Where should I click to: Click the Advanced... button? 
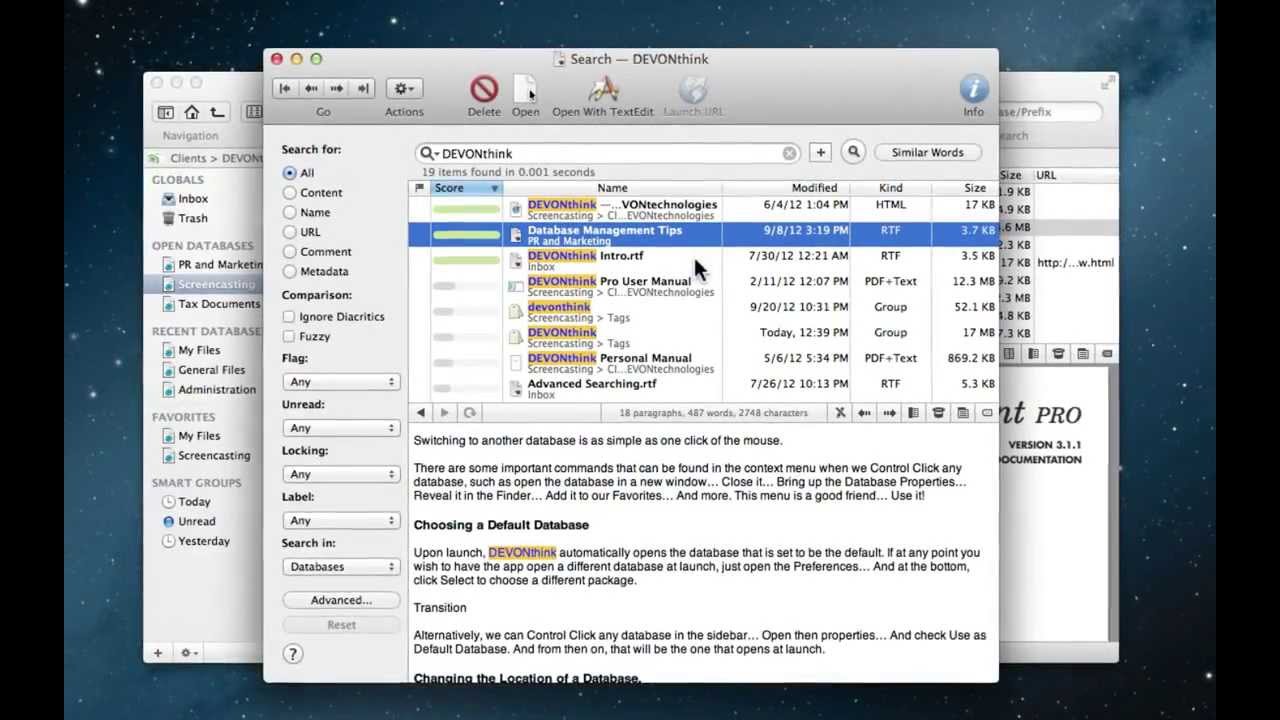coord(341,600)
